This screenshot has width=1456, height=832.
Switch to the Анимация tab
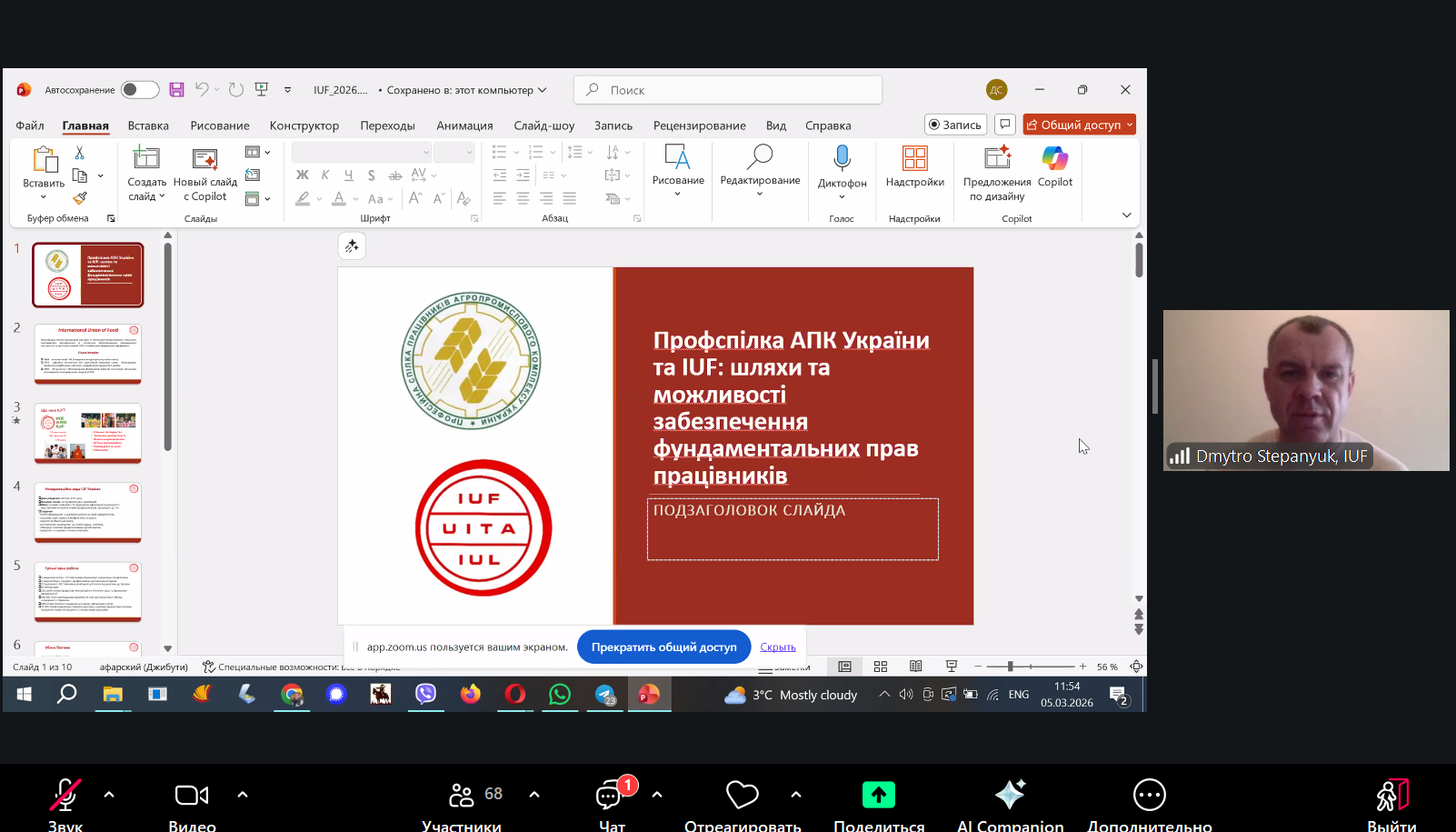coord(464,125)
